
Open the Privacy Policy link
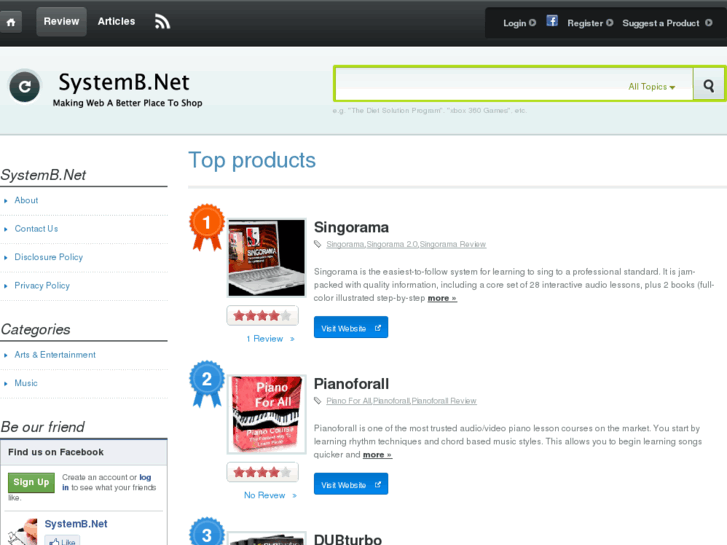[x=42, y=286]
